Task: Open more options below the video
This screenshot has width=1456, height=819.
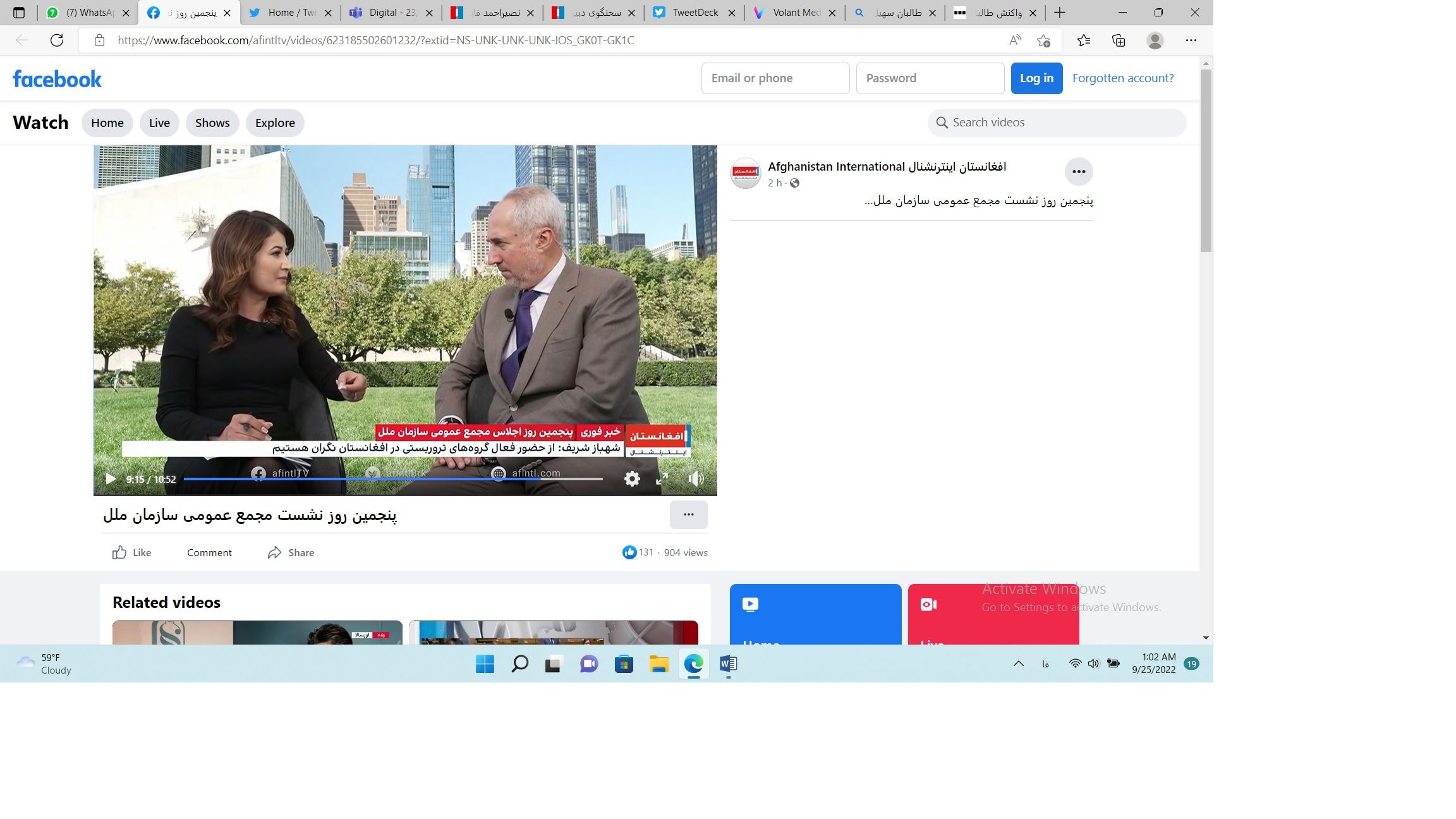Action: (688, 514)
